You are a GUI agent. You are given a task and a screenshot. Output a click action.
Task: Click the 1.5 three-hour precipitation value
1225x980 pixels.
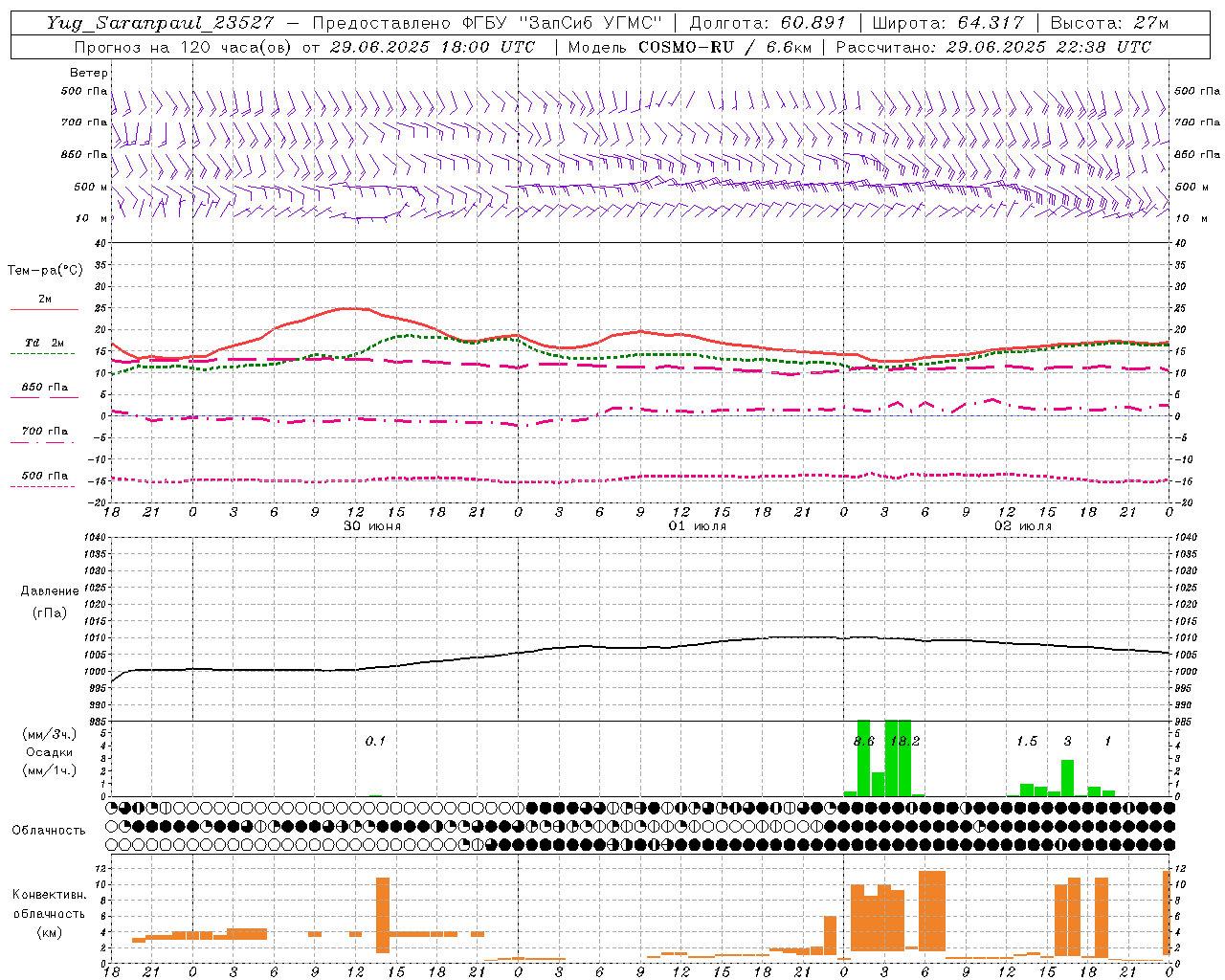tap(1027, 741)
